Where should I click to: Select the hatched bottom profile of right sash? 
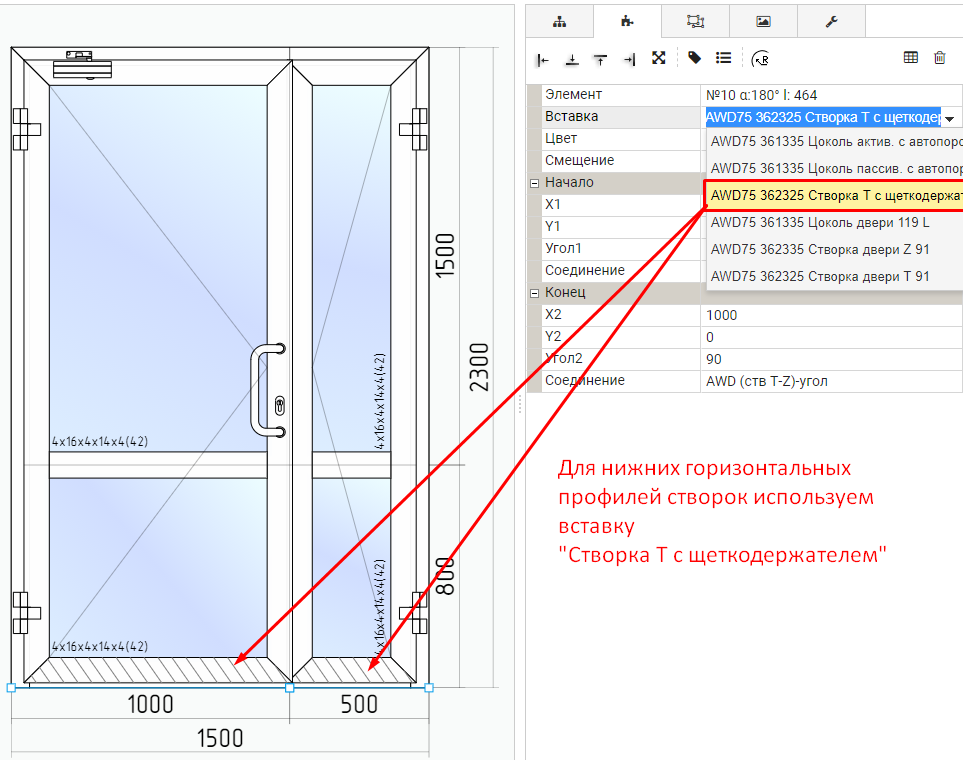coord(353,670)
